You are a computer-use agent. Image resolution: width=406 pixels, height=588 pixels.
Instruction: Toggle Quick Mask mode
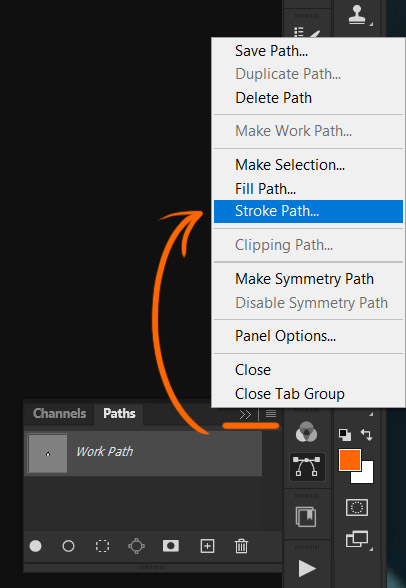click(x=357, y=507)
